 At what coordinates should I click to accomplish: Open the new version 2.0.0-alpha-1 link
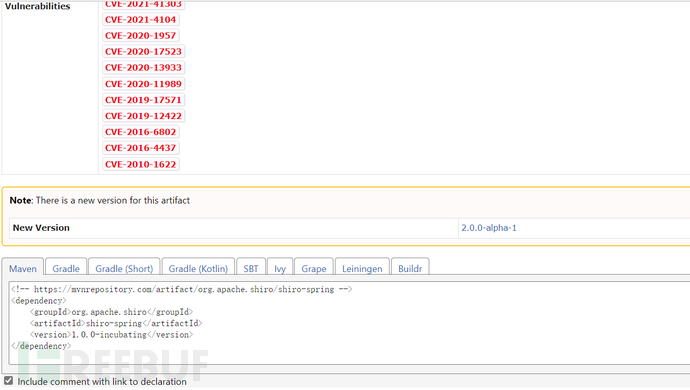488,228
